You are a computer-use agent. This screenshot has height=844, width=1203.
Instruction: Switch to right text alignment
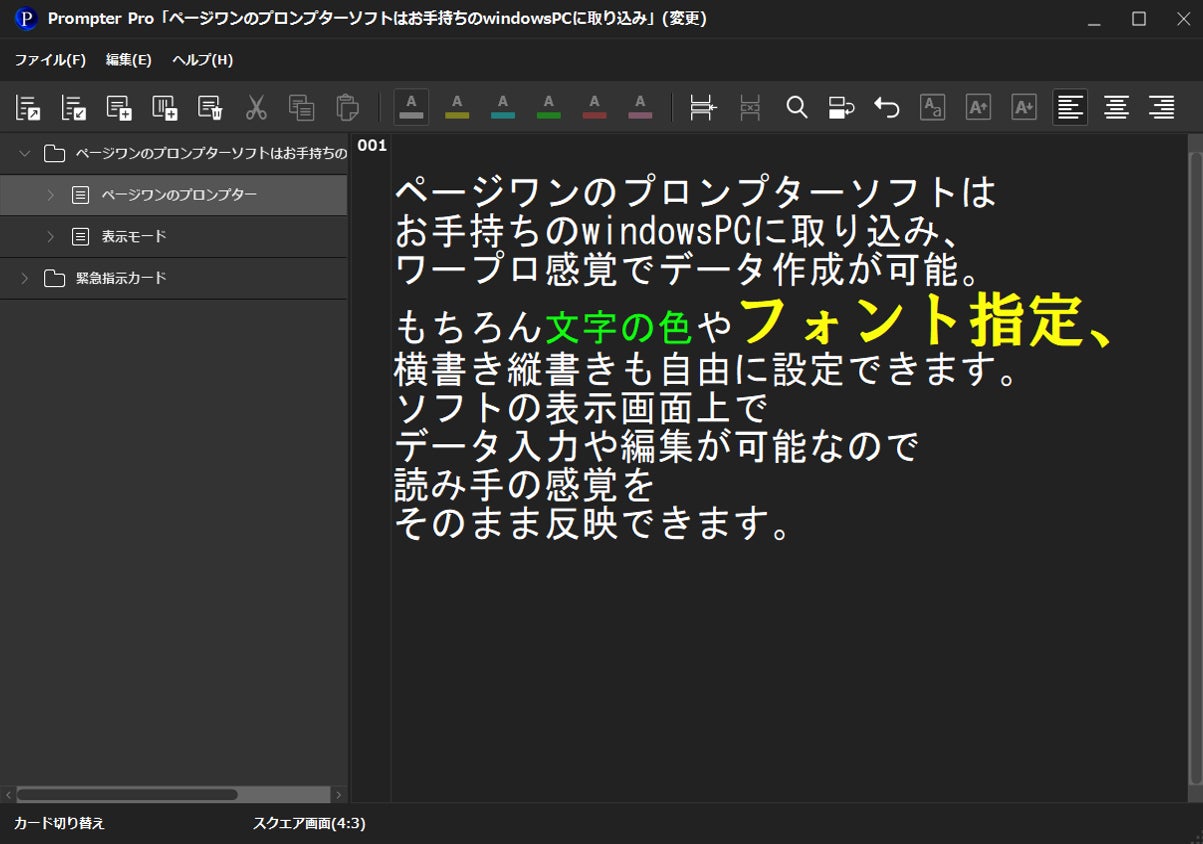1161,108
